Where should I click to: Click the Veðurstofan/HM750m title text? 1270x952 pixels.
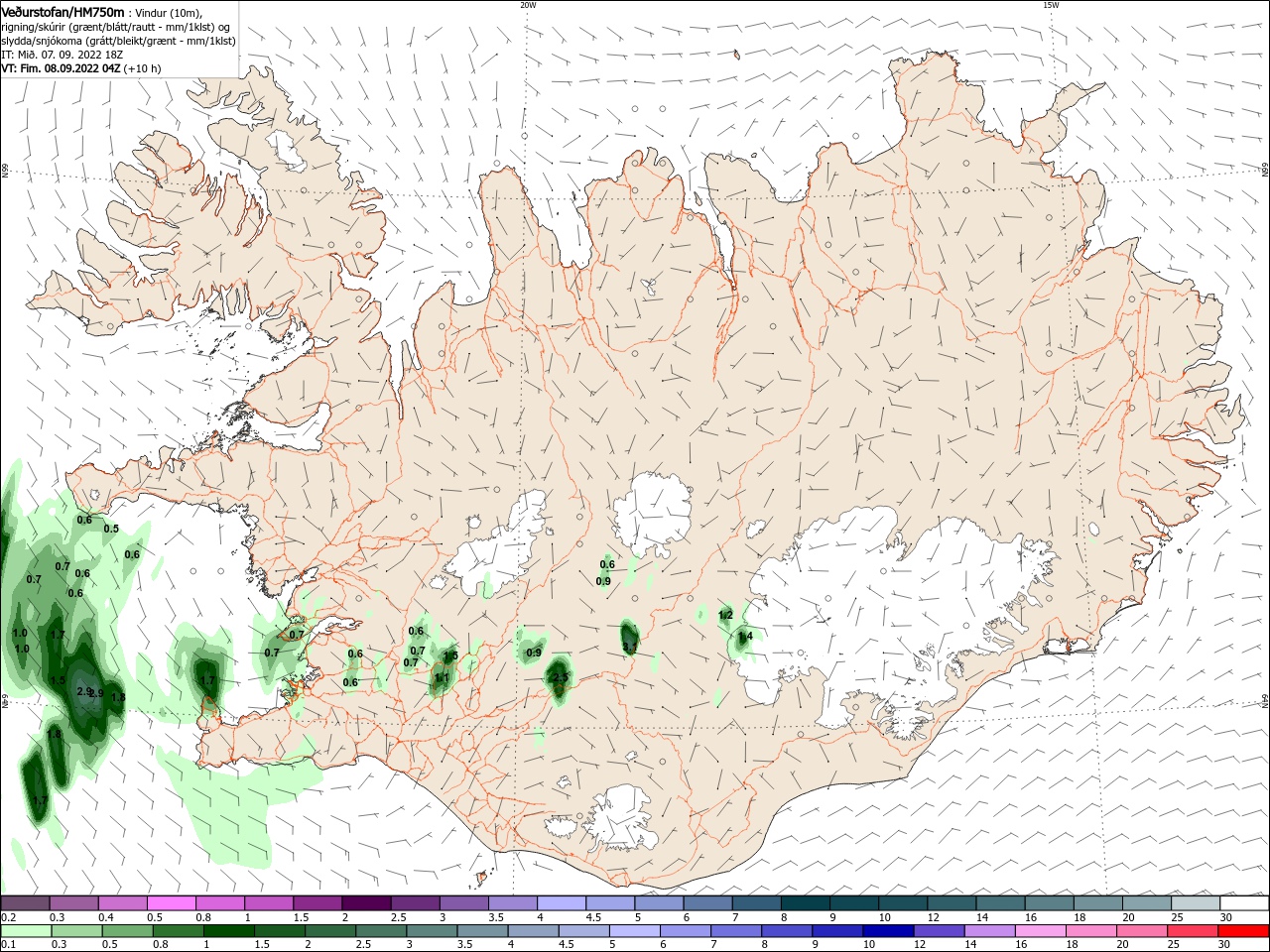[63, 12]
